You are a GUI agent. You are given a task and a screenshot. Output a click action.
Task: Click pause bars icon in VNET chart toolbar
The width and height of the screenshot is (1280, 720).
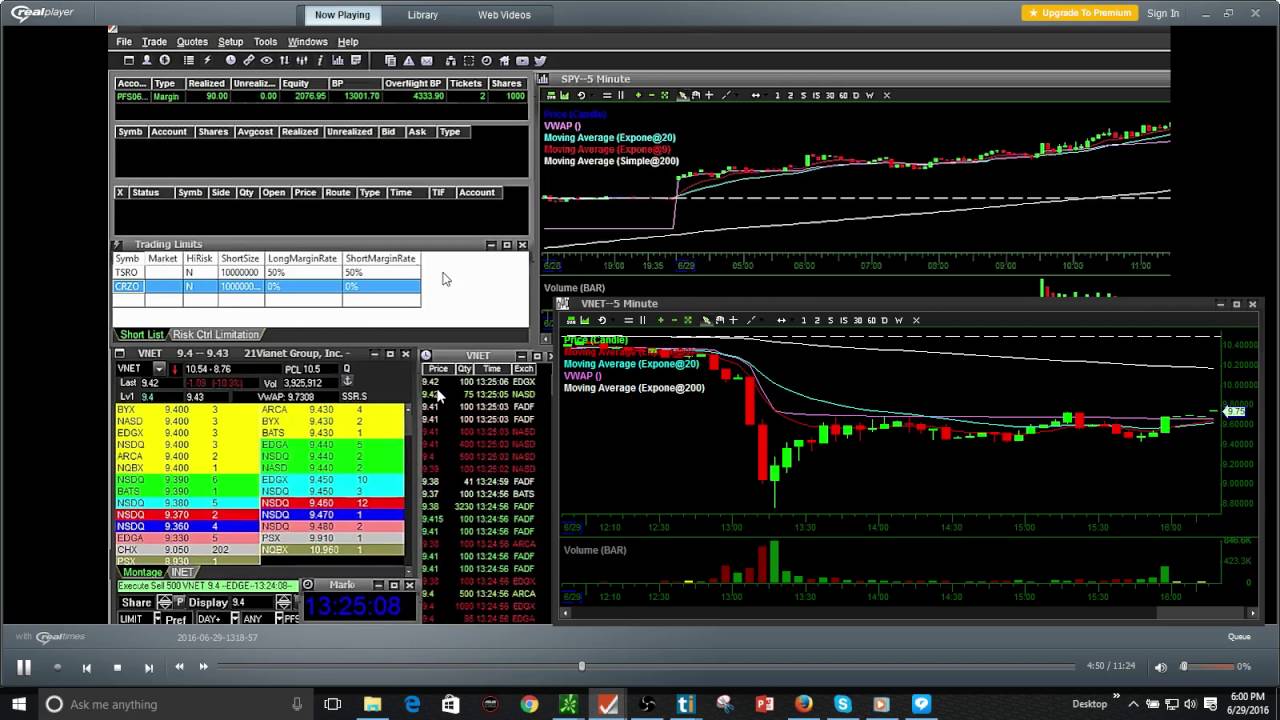point(642,320)
